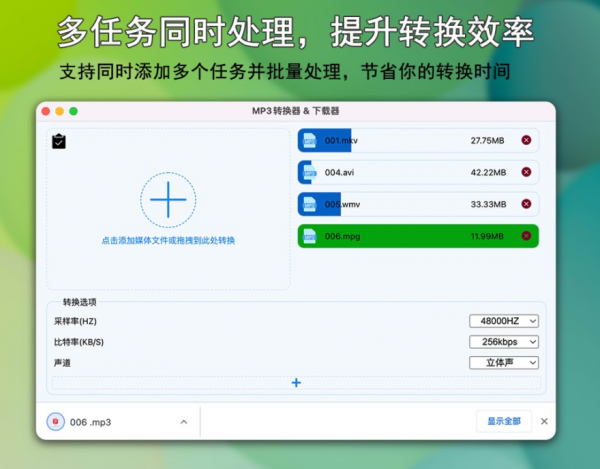
Task: Select the 004.avi file name
Action: click(339, 173)
